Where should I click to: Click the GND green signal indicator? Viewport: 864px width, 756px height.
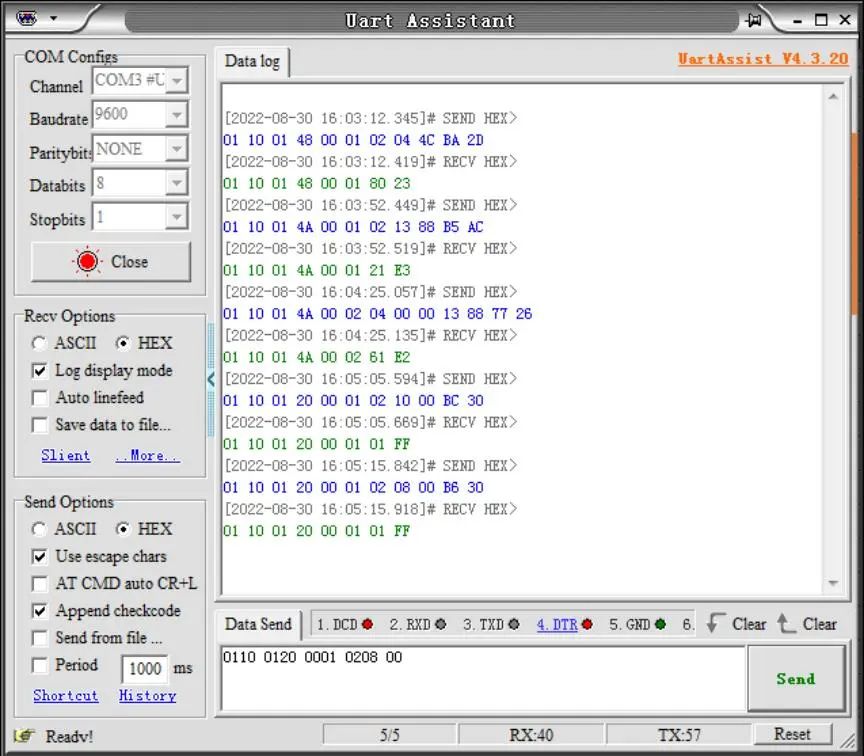(x=660, y=624)
